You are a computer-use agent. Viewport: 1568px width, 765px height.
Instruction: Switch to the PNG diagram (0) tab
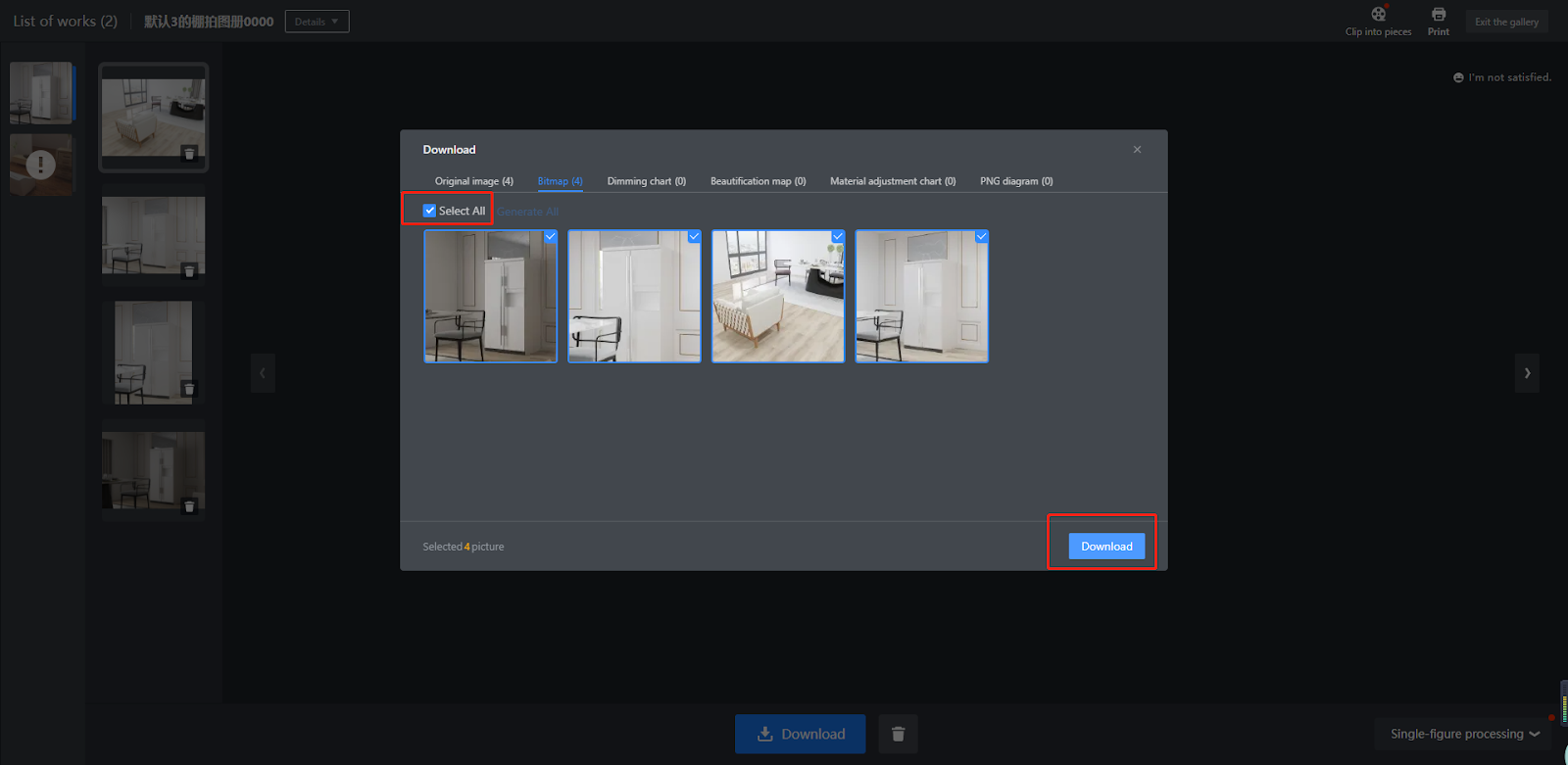tap(1016, 181)
